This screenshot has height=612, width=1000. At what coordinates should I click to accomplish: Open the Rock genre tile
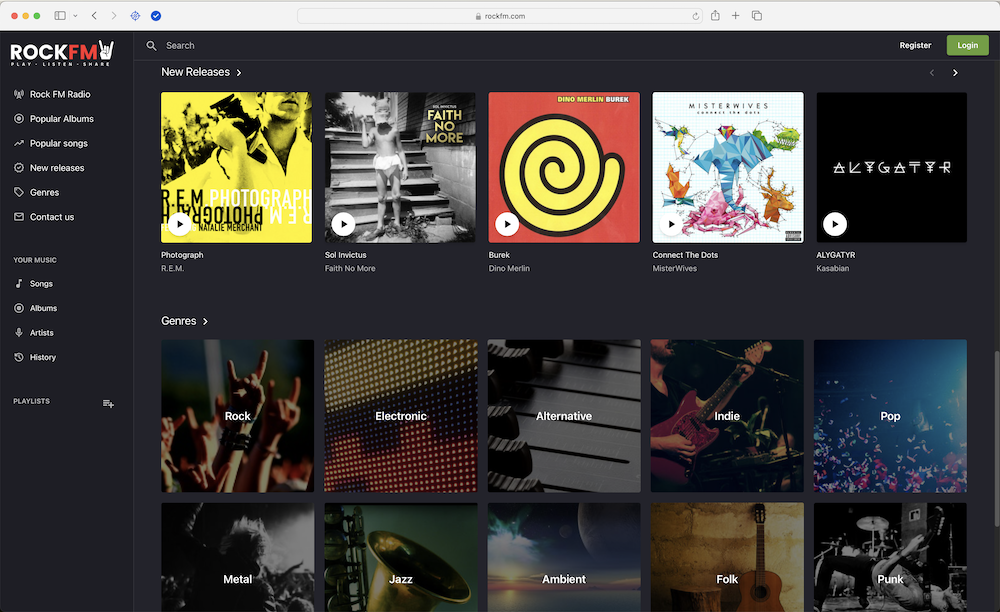point(237,416)
